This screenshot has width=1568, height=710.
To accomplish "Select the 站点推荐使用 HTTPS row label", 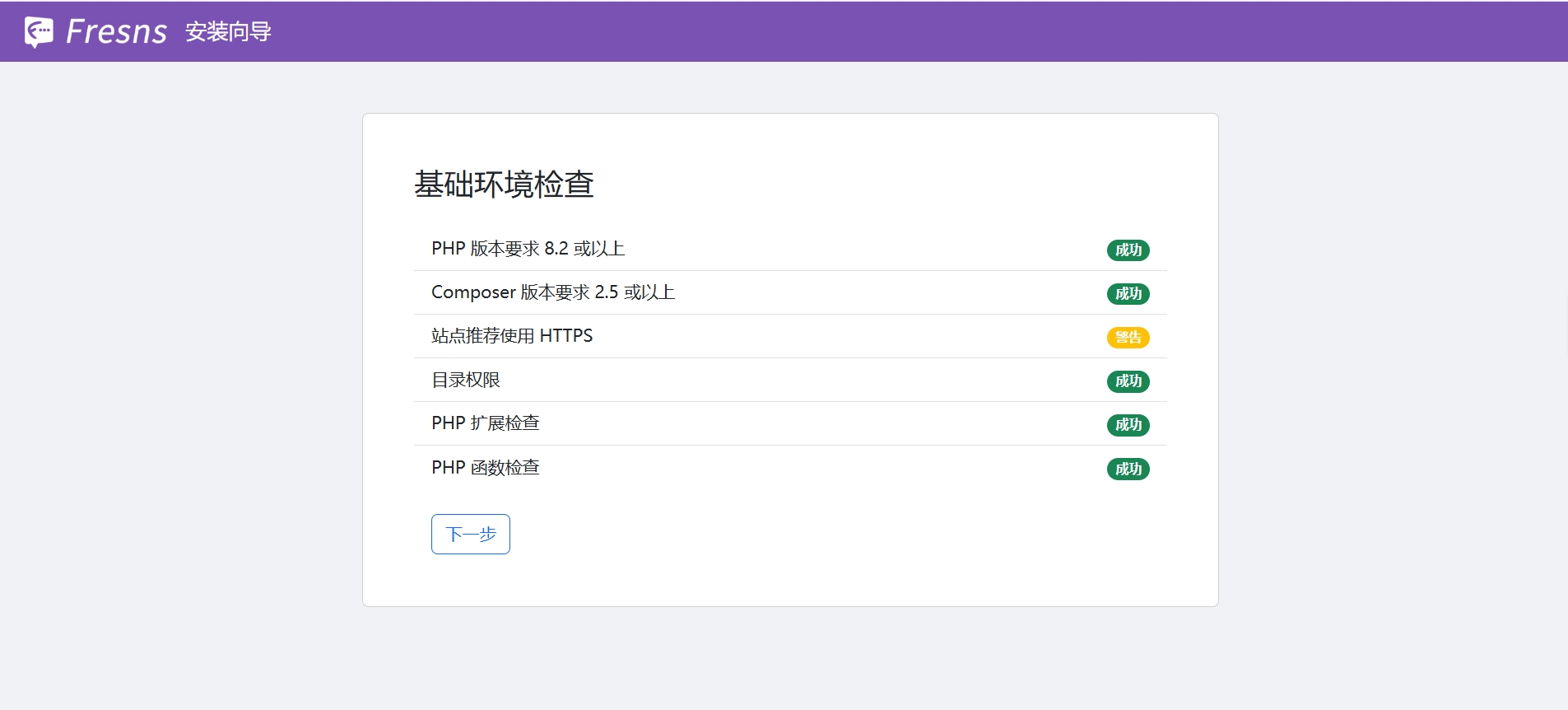I will (511, 336).
